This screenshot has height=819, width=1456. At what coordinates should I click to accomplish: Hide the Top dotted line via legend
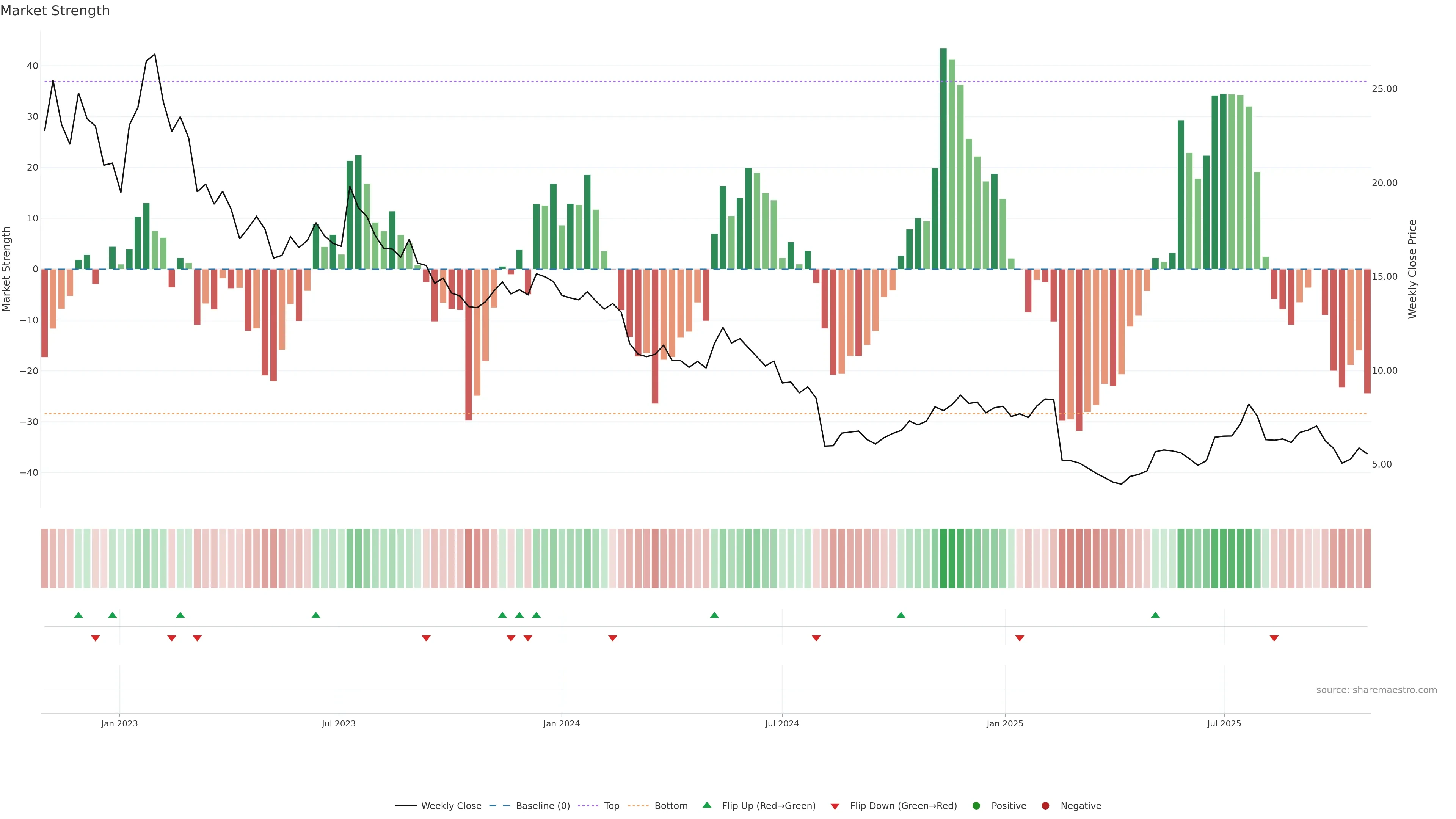tap(611, 806)
